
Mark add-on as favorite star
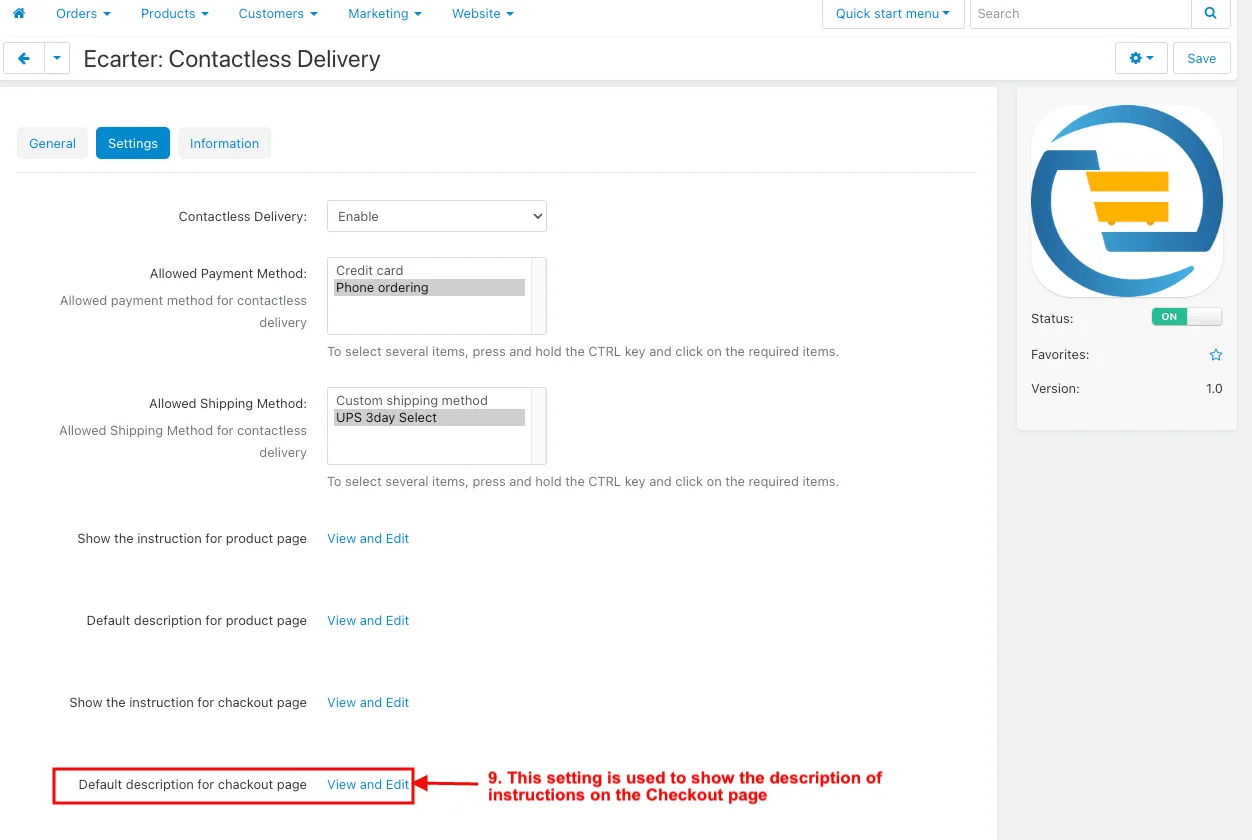click(1216, 355)
